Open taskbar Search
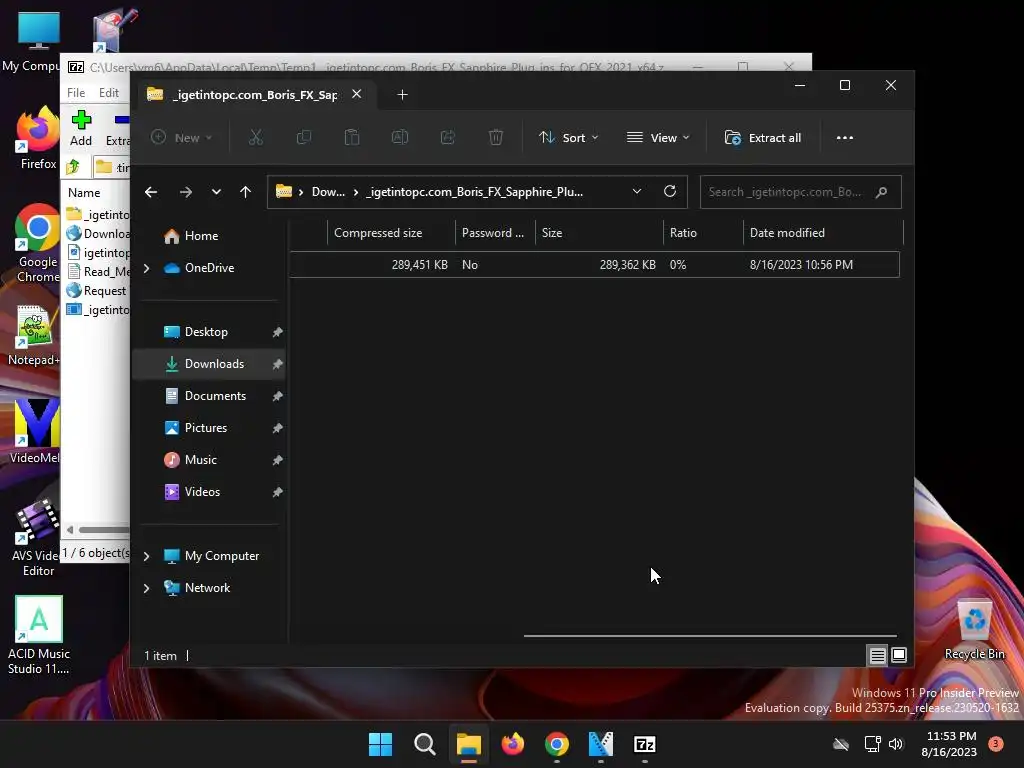 (424, 744)
